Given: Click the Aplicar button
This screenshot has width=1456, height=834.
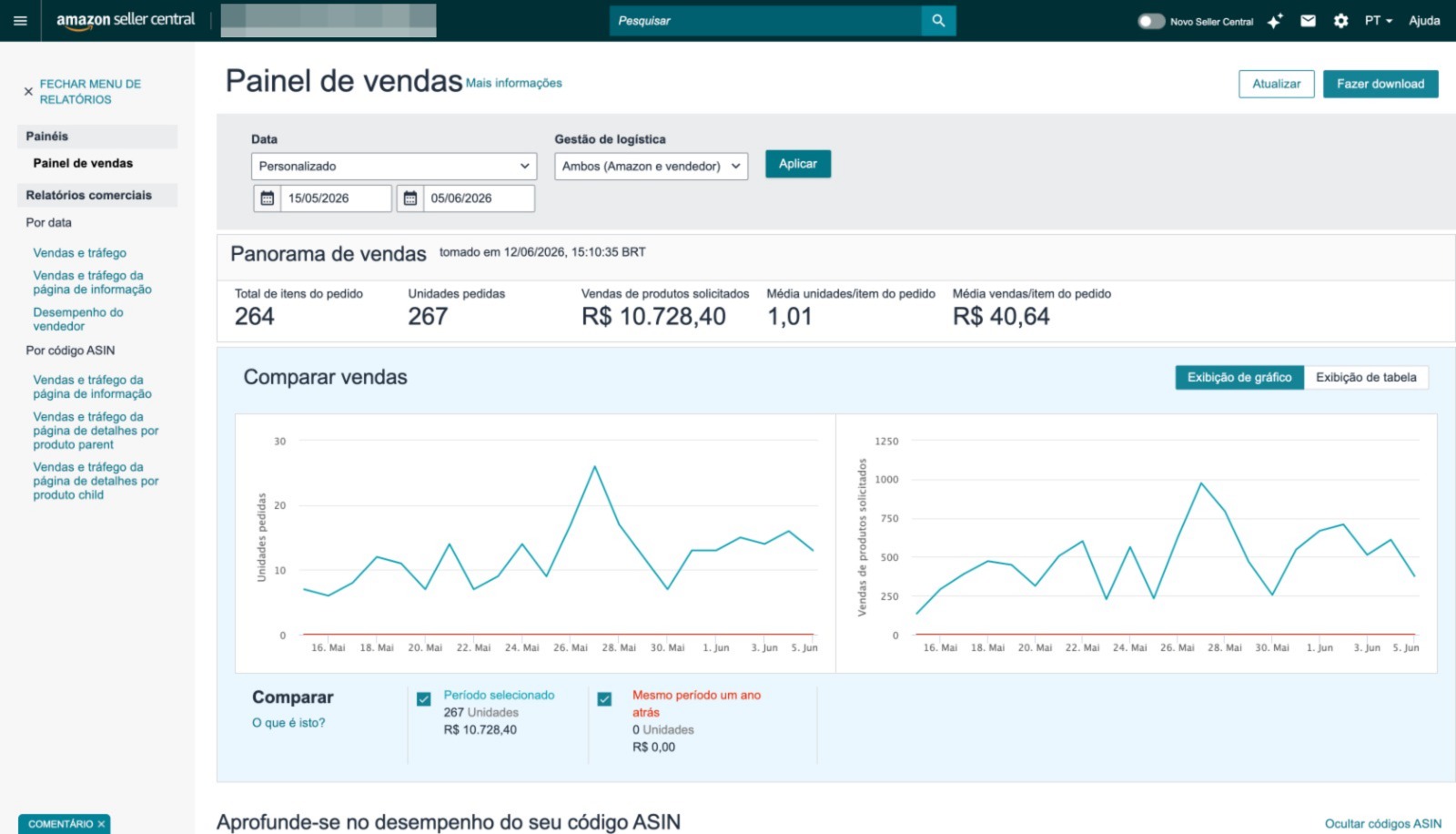Looking at the screenshot, I should [798, 164].
